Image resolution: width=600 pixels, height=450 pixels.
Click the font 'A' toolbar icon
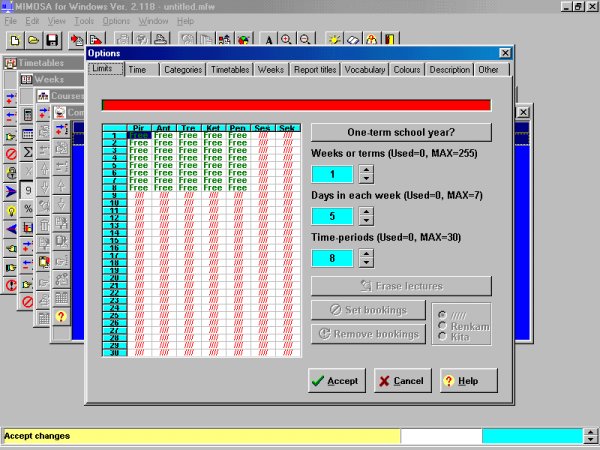(x=269, y=40)
